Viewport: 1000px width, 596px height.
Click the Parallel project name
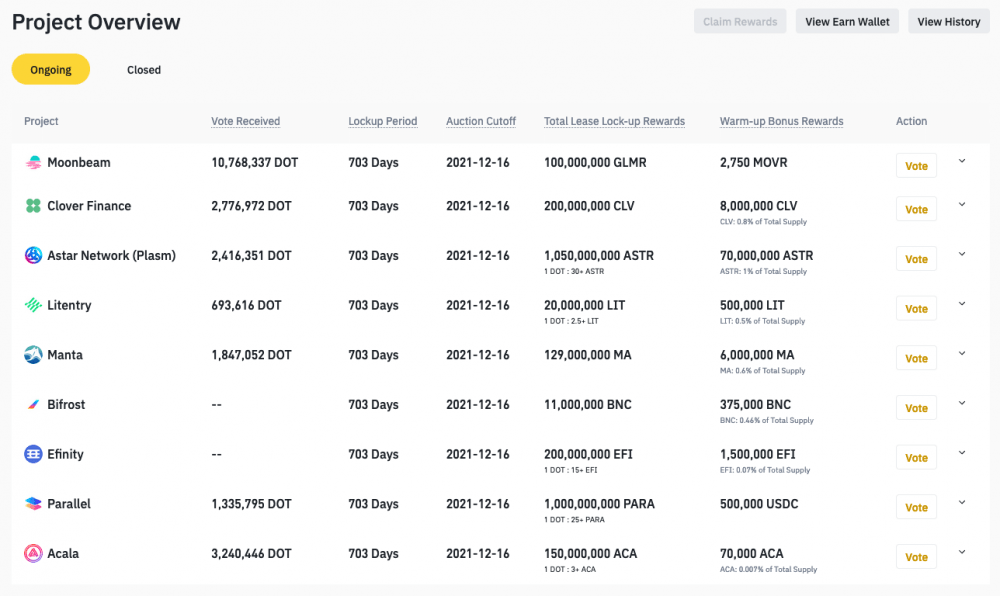(x=69, y=504)
